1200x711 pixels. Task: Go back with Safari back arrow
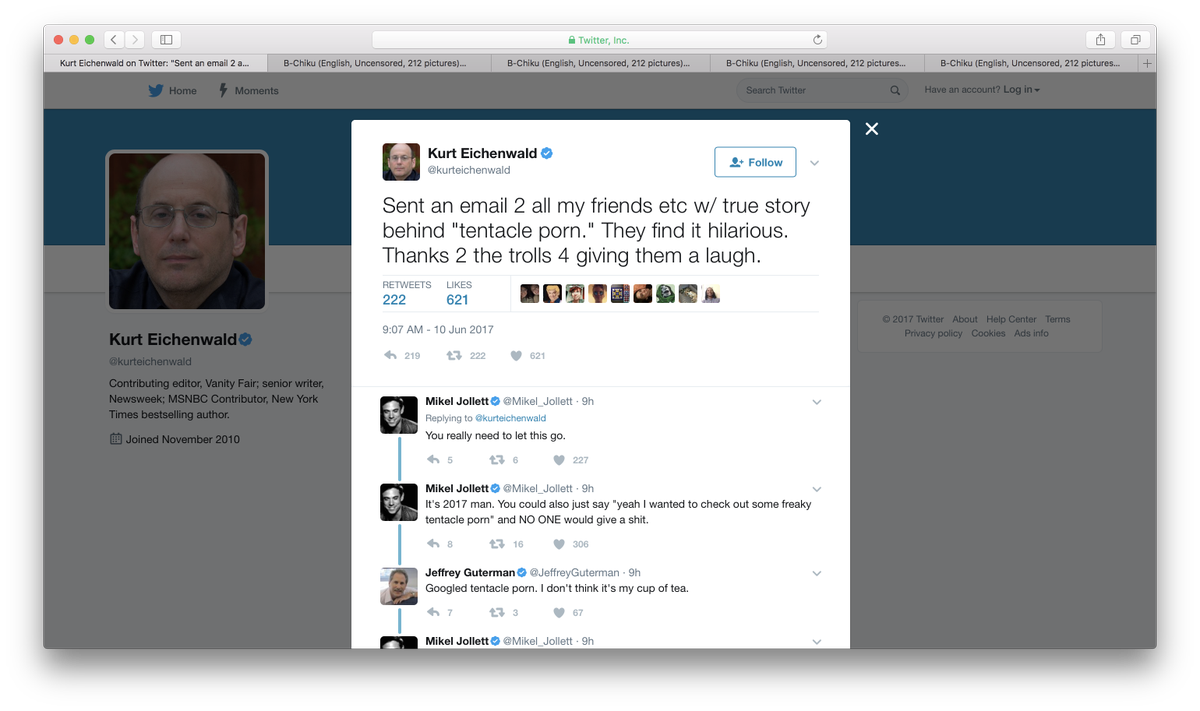pyautogui.click(x=113, y=40)
